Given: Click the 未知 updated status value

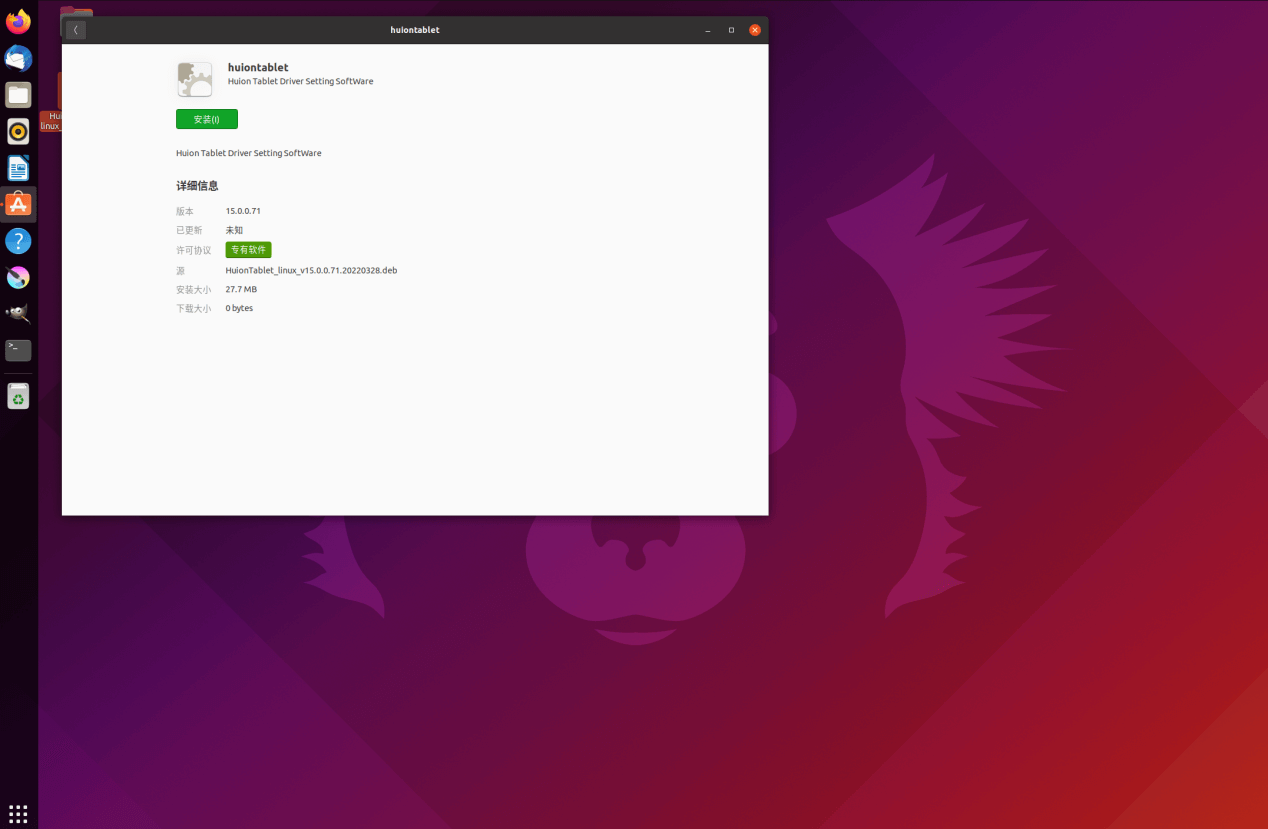Looking at the screenshot, I should point(234,230).
